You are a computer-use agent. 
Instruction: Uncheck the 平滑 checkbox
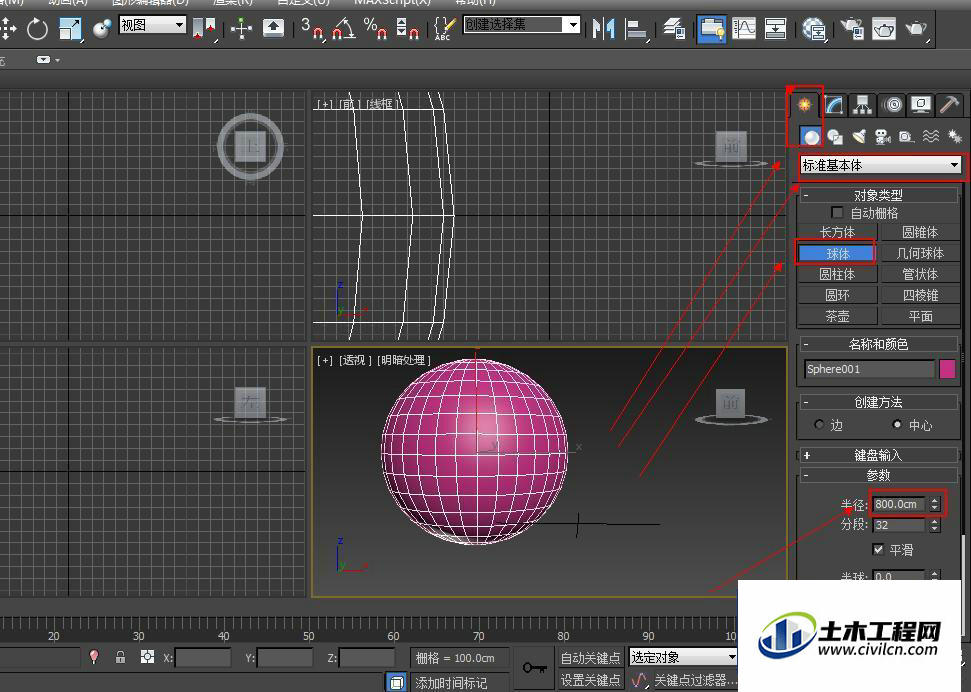click(878, 550)
